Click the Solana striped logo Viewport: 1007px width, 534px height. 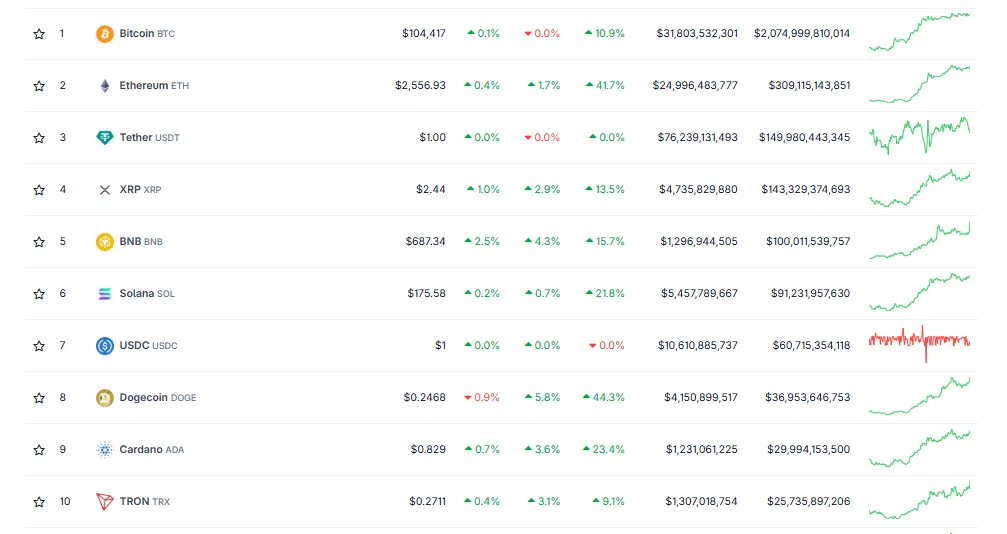[105, 294]
